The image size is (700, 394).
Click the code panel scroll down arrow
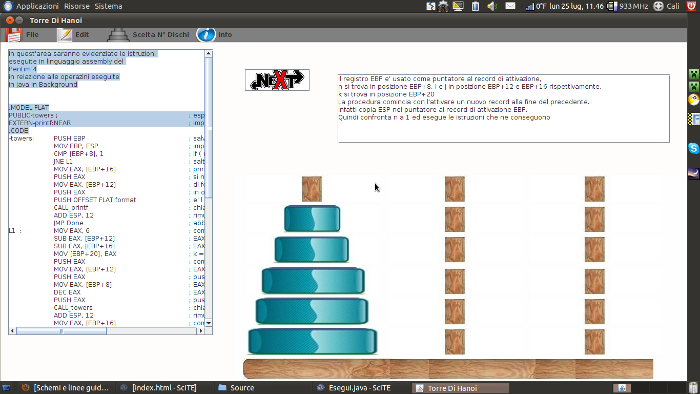208,323
